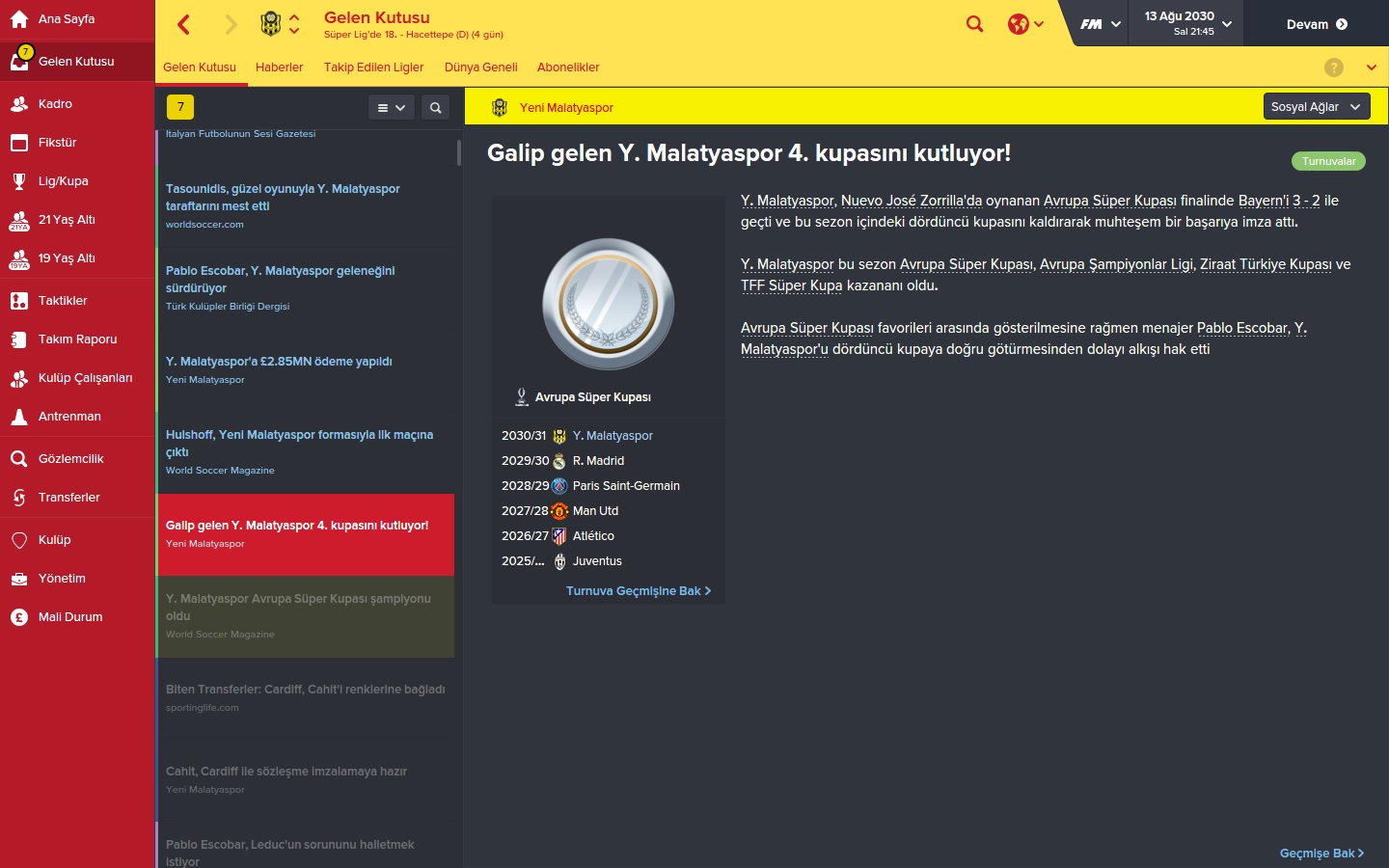Click the Ana Sayfa home icon
Viewport: 1389px width, 868px height.
19,19
